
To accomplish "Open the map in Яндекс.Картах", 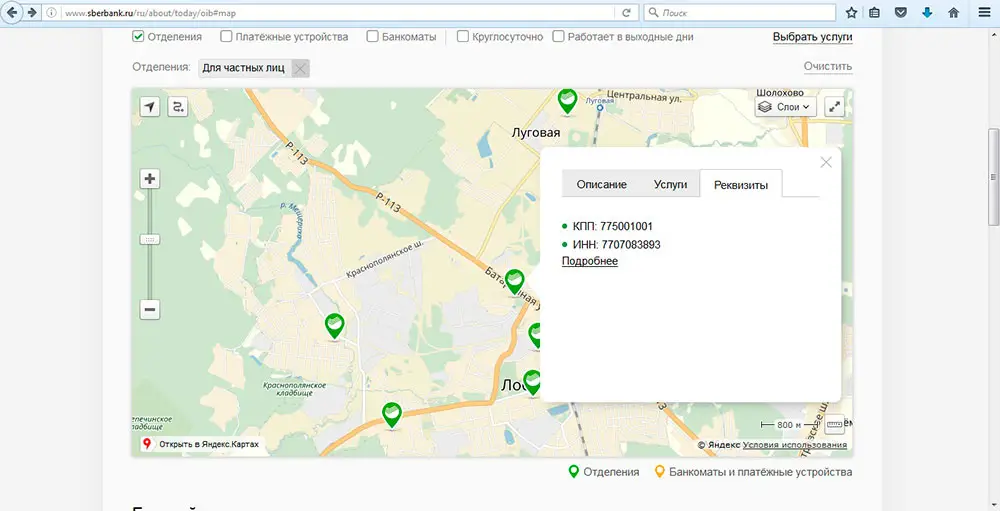I will (209, 444).
